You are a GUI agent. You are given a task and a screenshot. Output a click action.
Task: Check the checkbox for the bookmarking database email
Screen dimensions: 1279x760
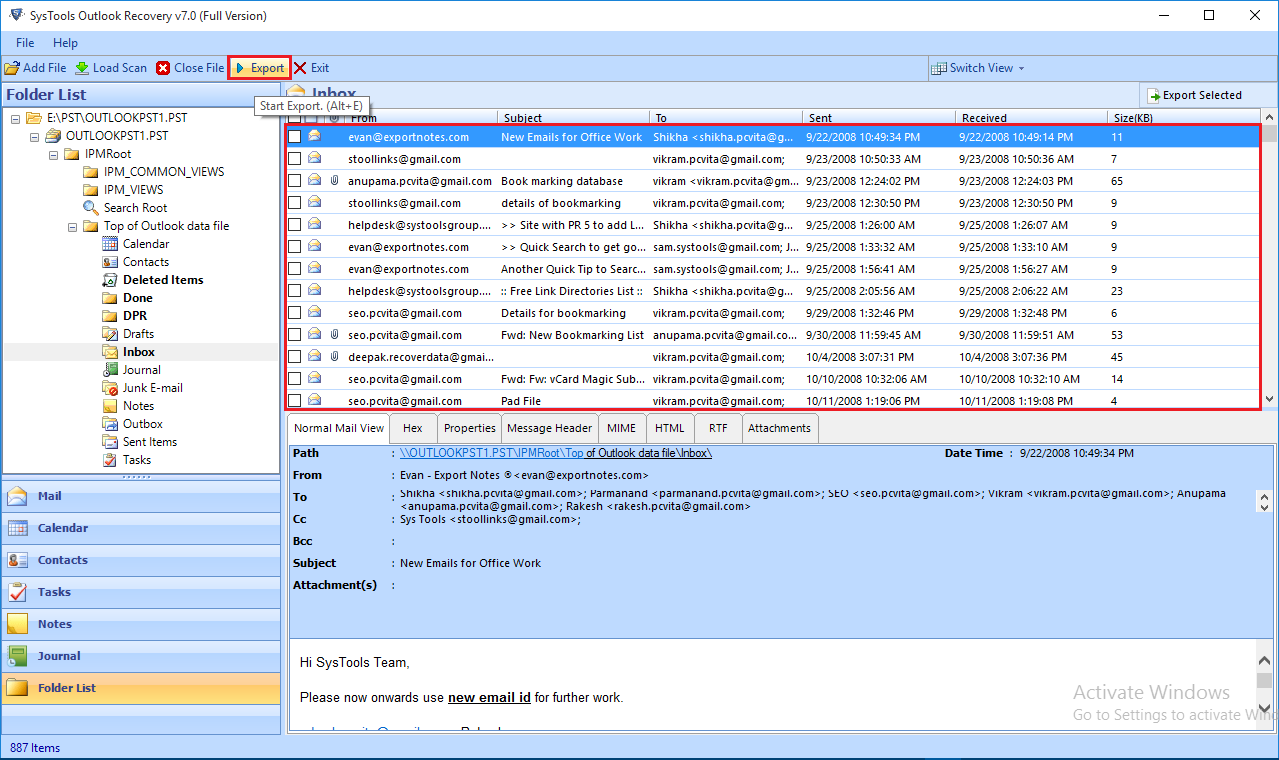[296, 181]
